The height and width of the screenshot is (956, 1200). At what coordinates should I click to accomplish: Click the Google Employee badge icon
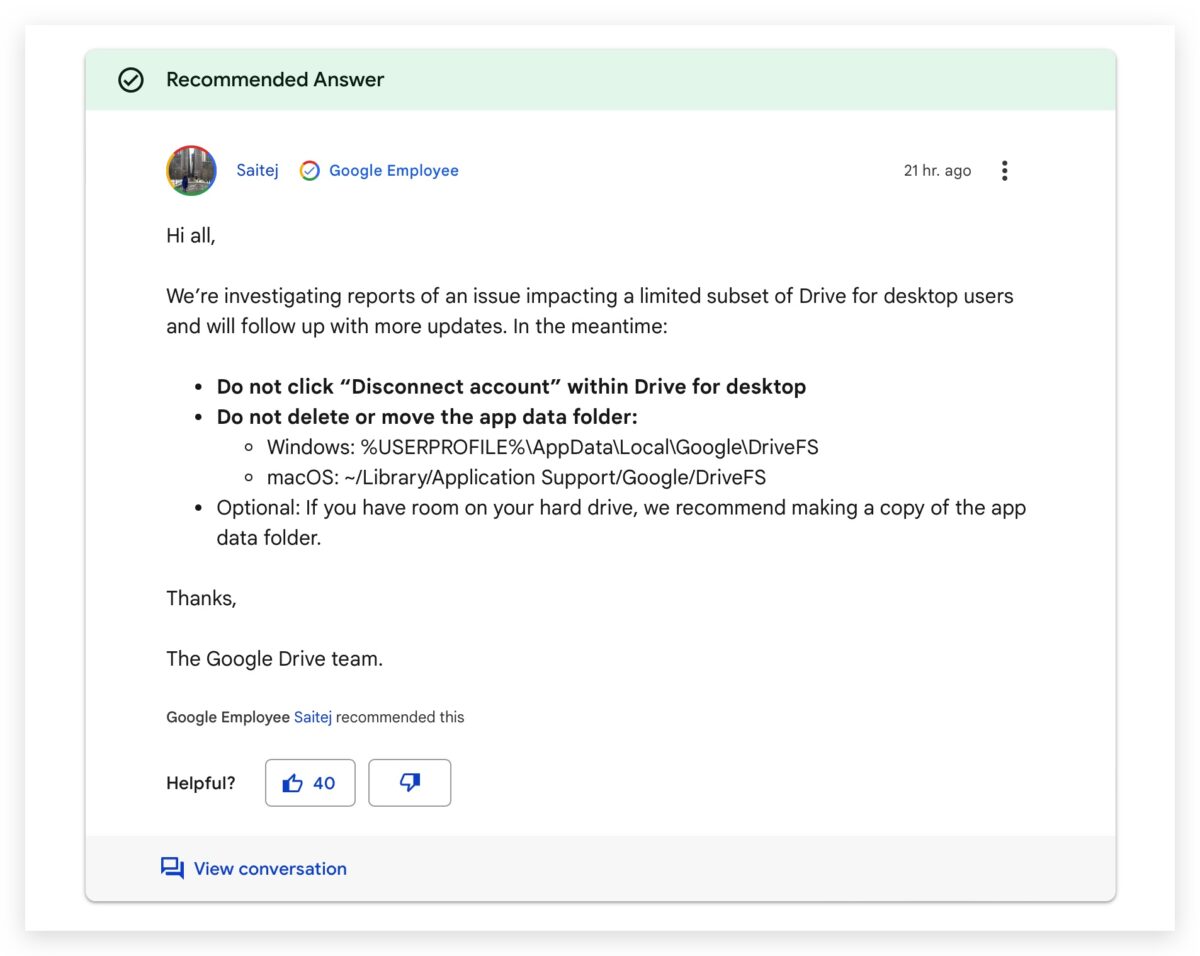[310, 171]
